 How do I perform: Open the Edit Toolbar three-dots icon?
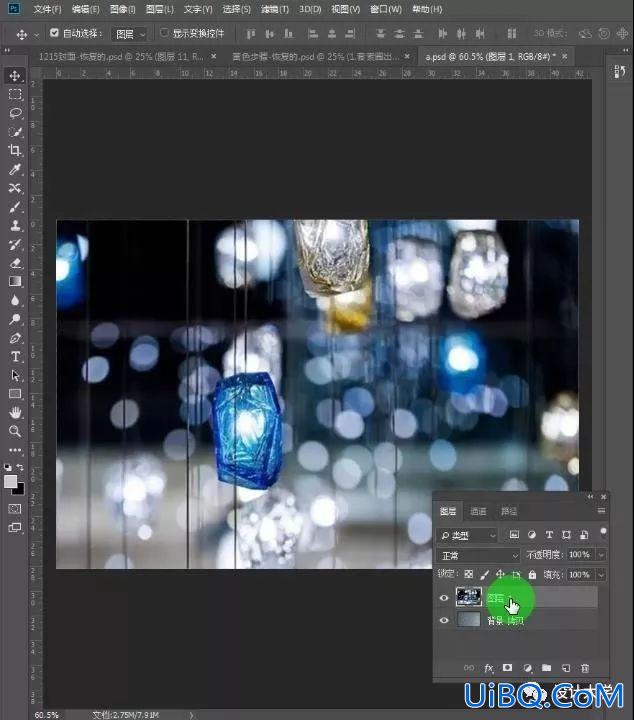click(15, 450)
